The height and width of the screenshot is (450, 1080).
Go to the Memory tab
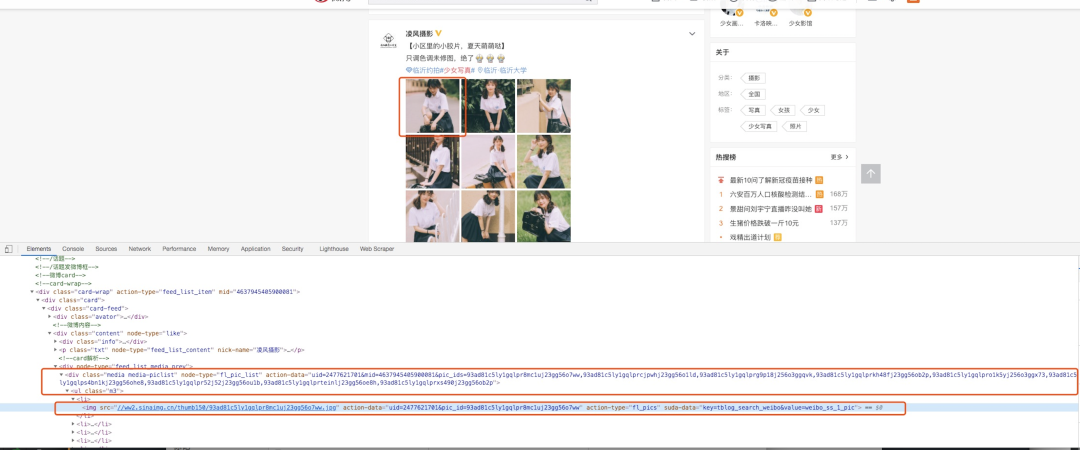(x=218, y=249)
